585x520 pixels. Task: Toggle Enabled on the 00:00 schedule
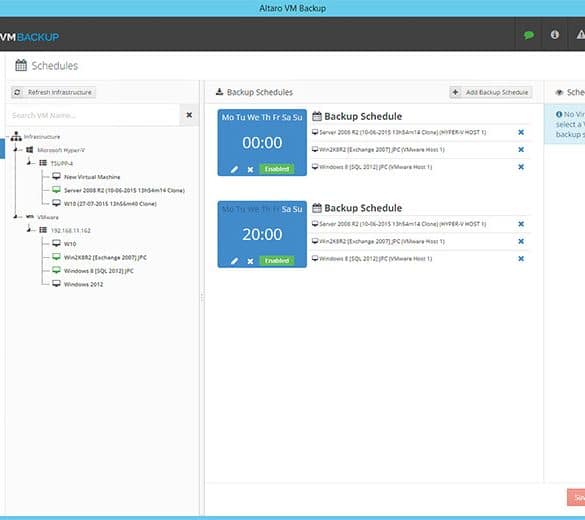pyautogui.click(x=276, y=169)
